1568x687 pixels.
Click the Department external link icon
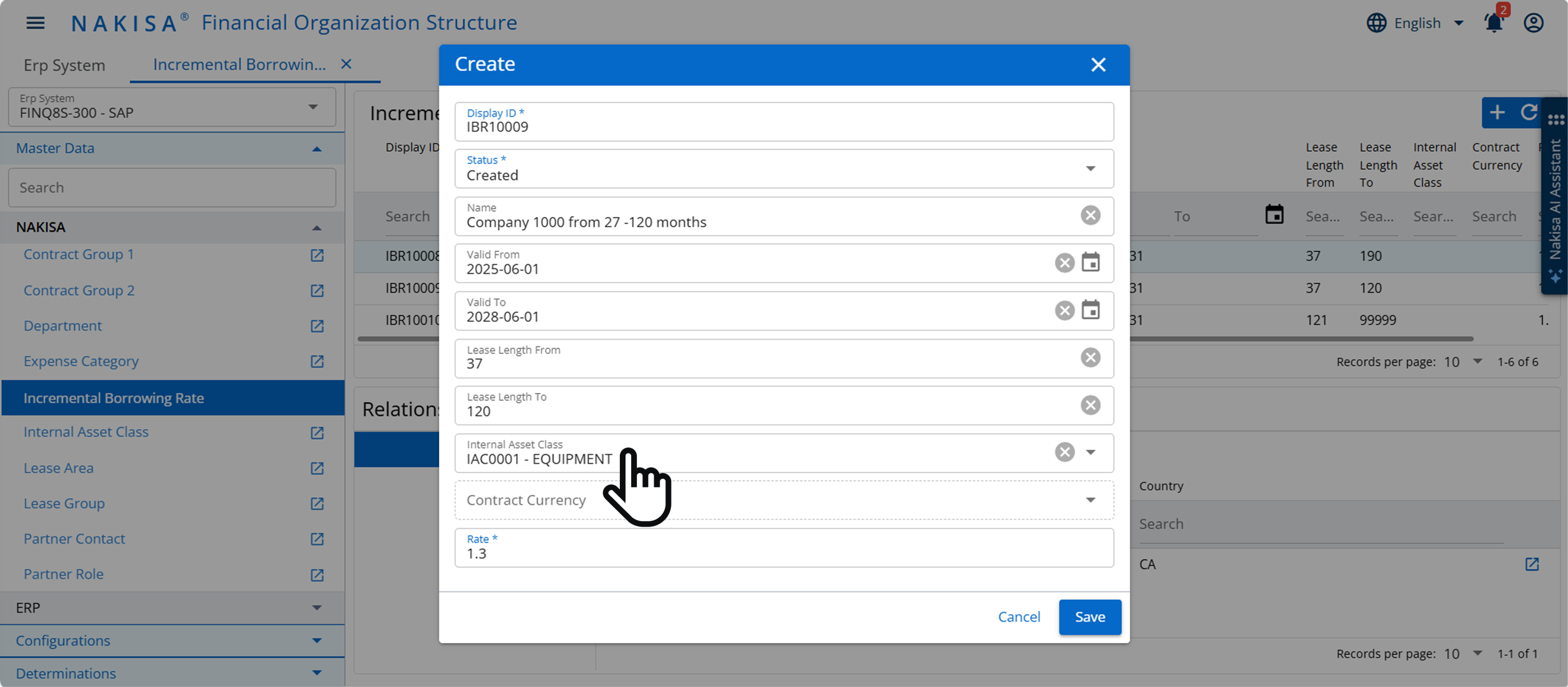click(x=316, y=327)
